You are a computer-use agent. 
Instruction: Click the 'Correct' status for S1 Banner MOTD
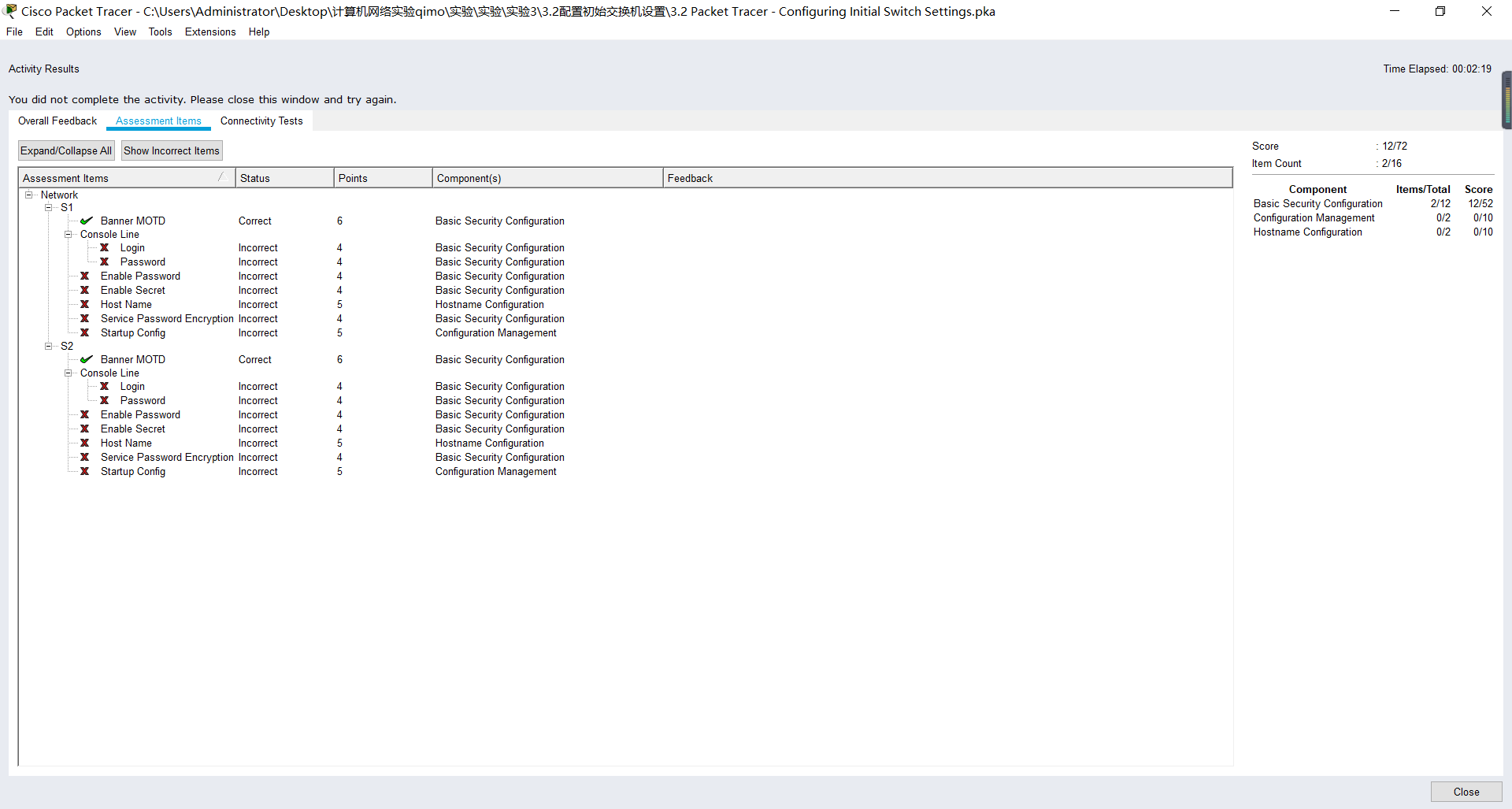(x=255, y=221)
